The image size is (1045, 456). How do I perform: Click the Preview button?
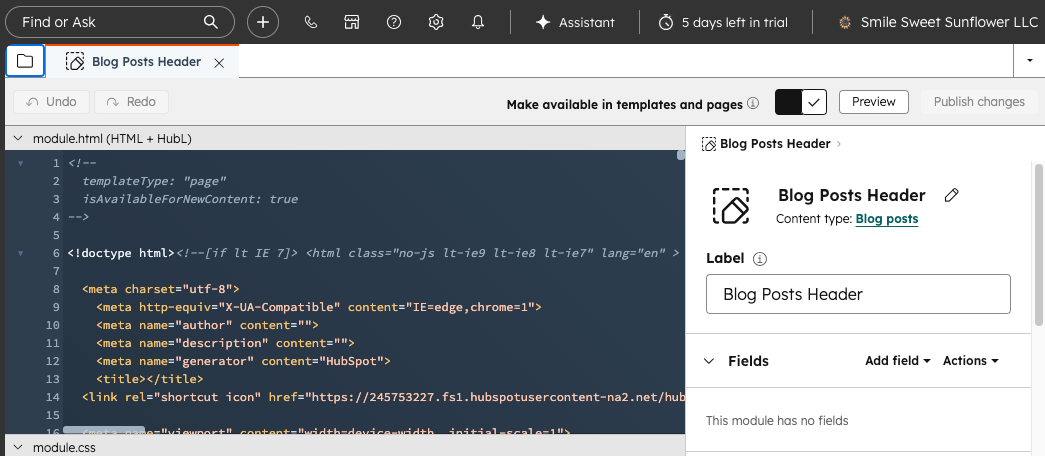[873, 102]
